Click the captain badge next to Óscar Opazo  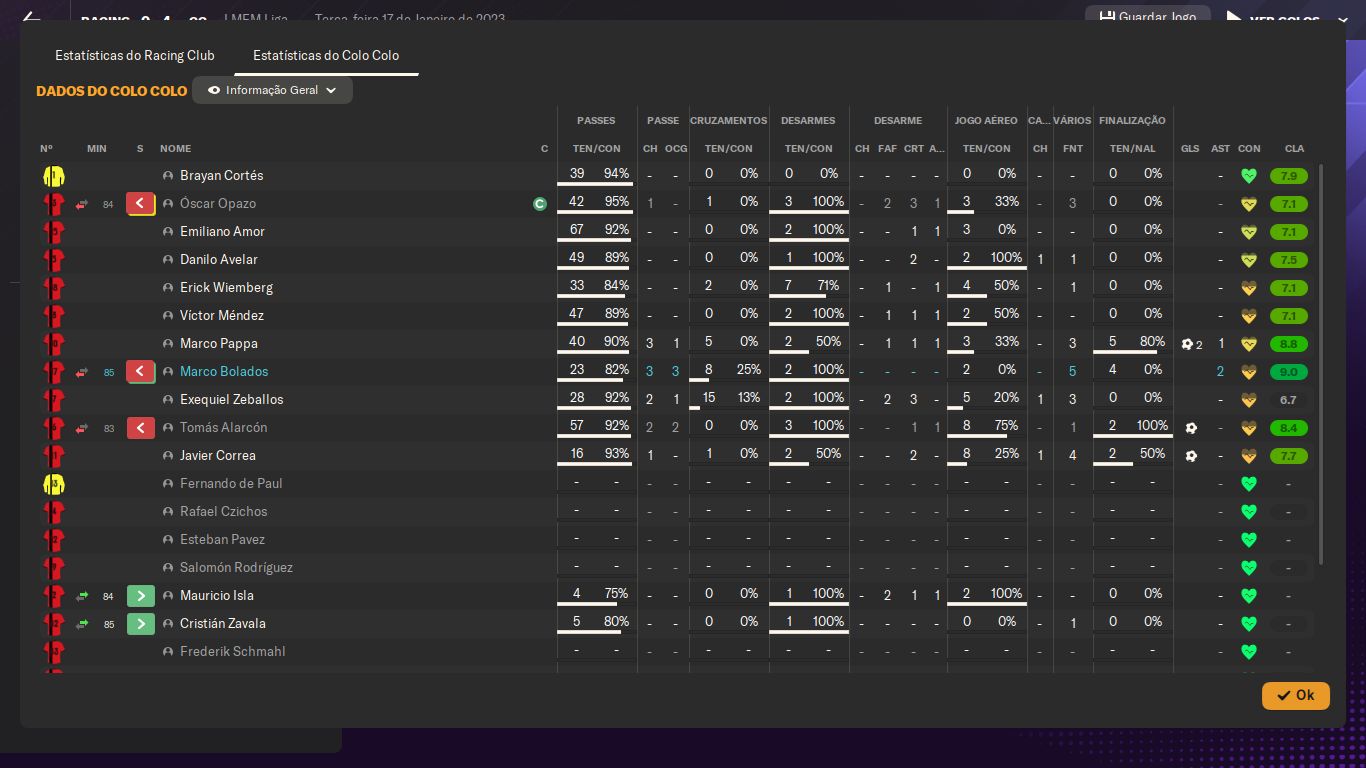click(x=540, y=204)
